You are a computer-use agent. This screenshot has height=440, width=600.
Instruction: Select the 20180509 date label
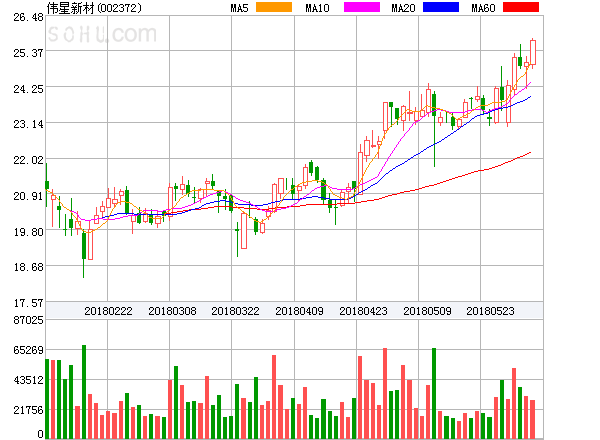(x=427, y=311)
